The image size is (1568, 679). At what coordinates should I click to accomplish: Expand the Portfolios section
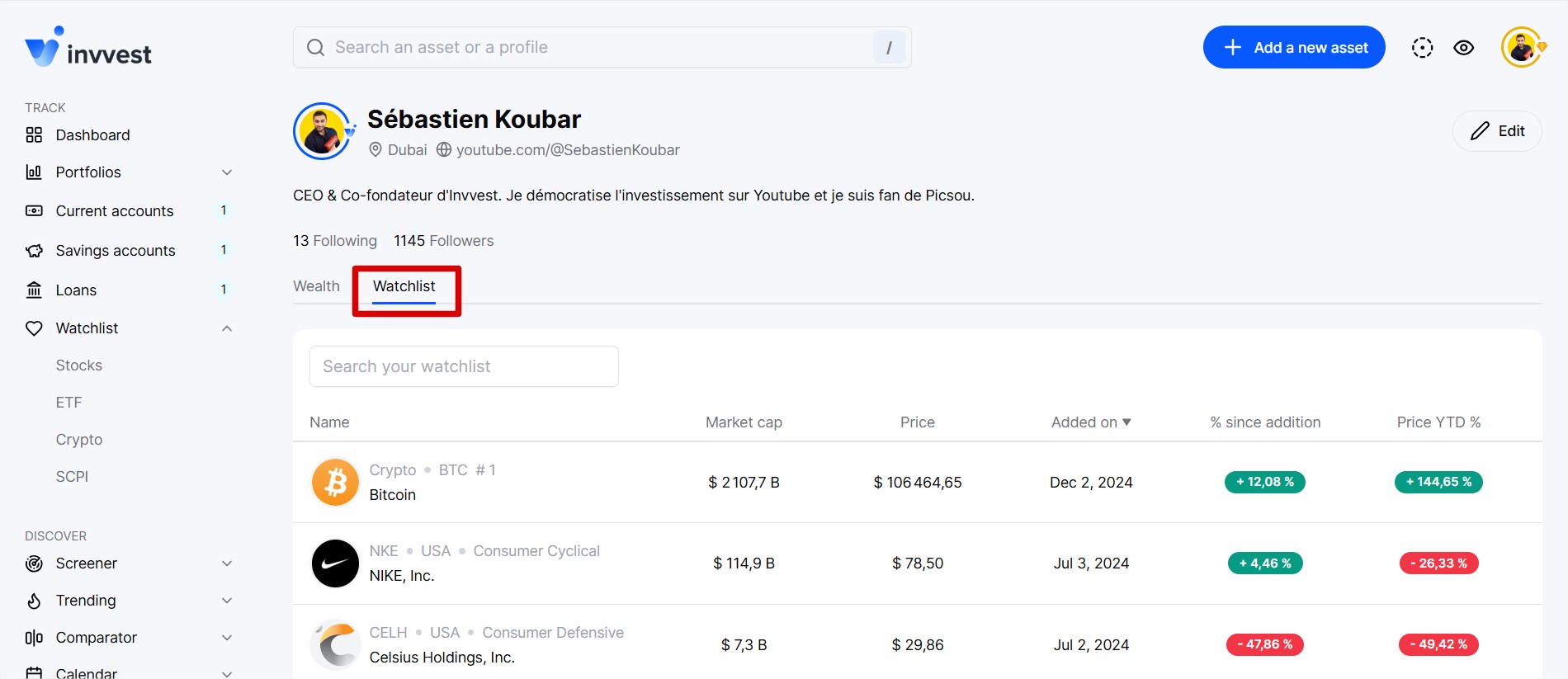click(x=227, y=172)
